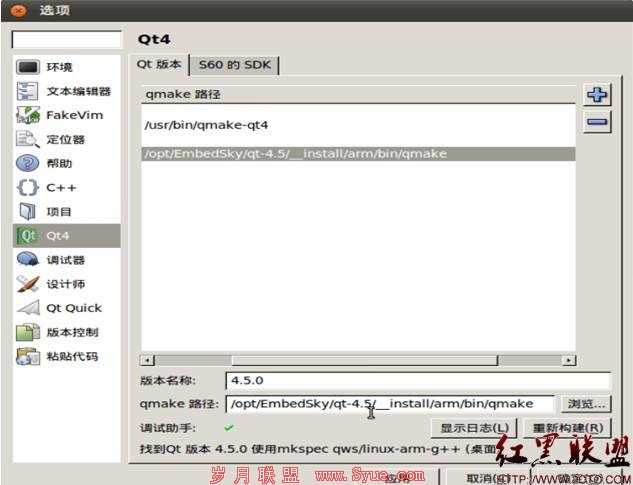Select the Qt4 logo icon in sidebar
633x485 pixels.
point(27,235)
